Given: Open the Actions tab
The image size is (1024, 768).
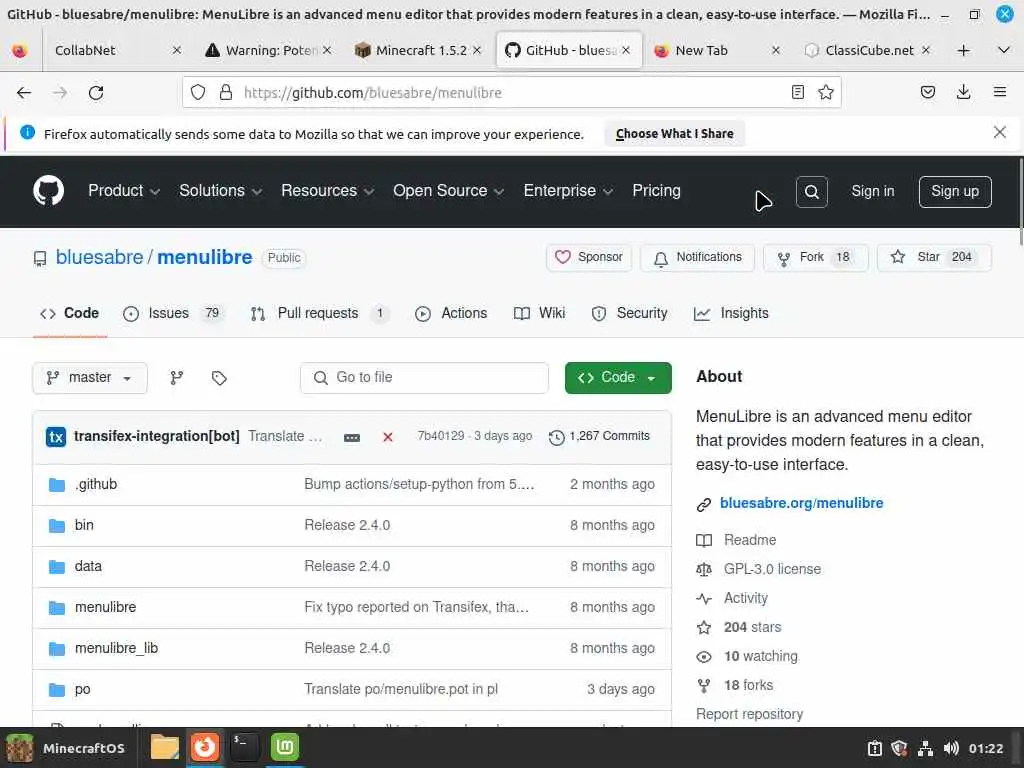Looking at the screenshot, I should 451,313.
